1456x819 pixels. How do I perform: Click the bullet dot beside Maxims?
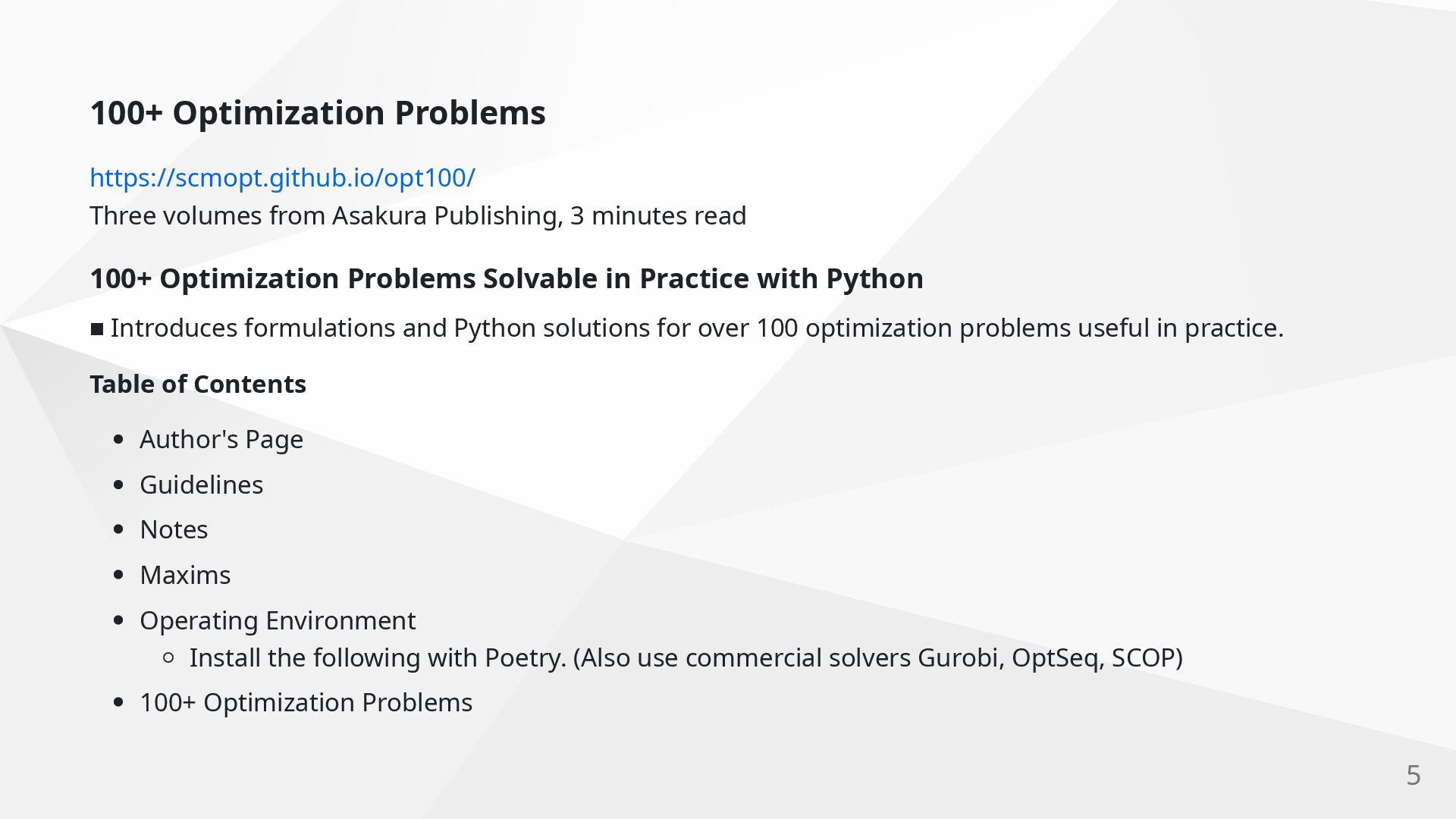118,576
